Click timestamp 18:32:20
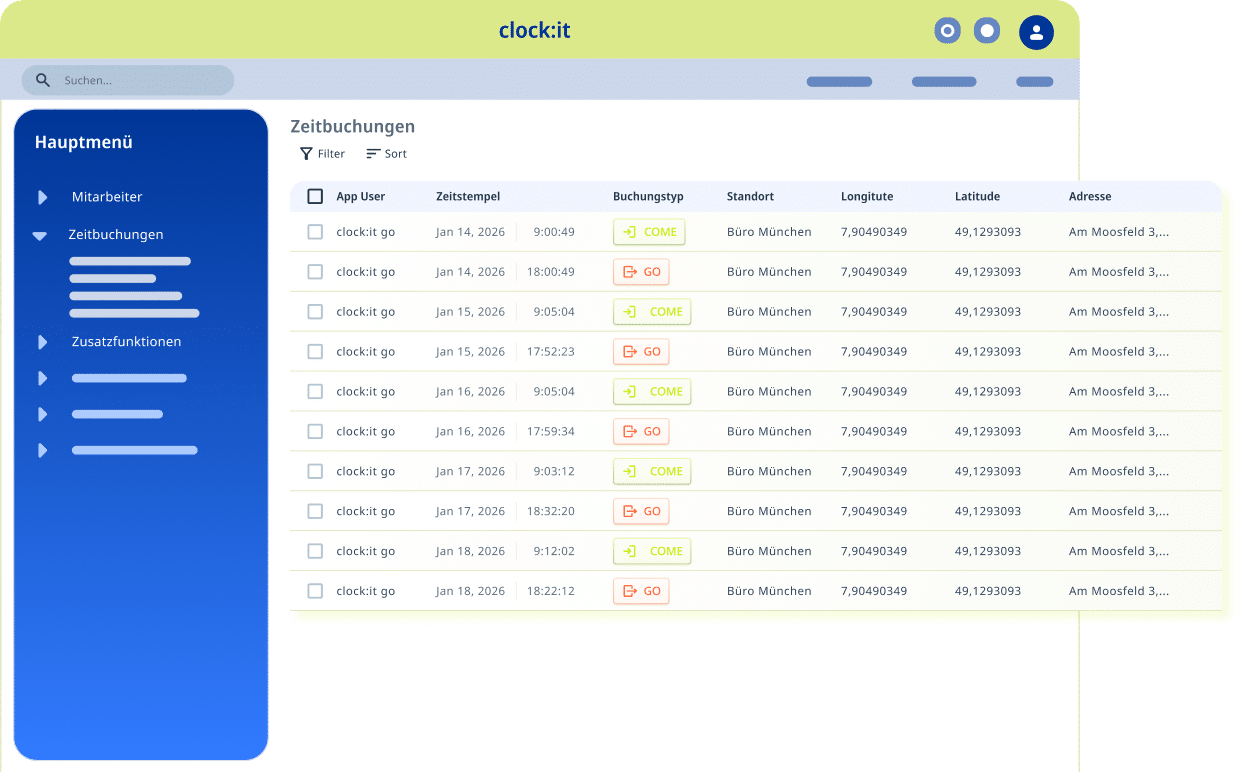This screenshot has width=1239, height=772. point(551,511)
